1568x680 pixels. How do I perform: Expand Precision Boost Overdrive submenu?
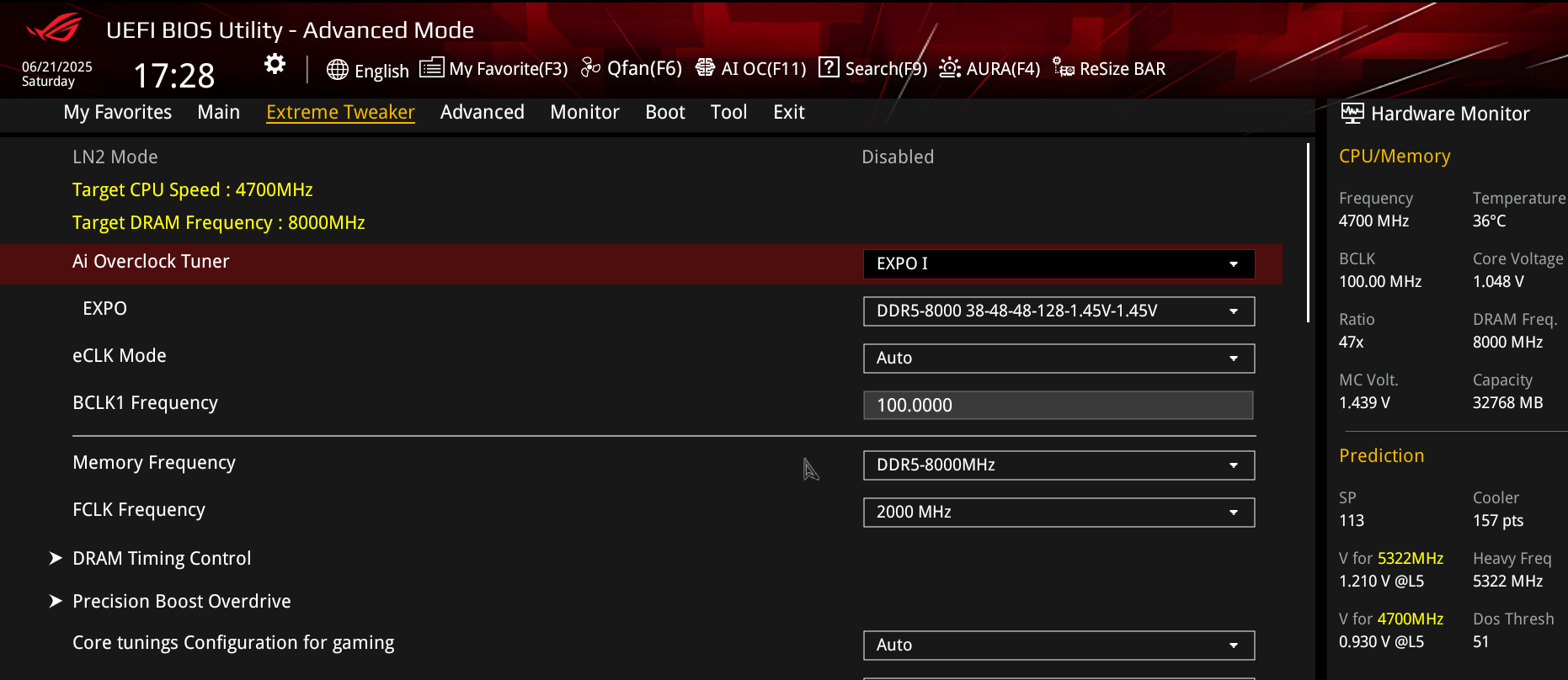click(182, 601)
